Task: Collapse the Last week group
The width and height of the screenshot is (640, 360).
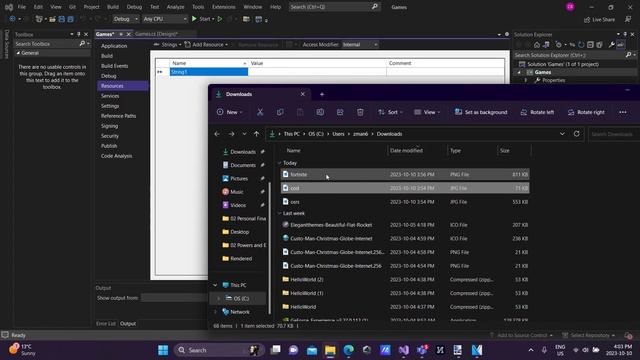Action: tap(280, 213)
